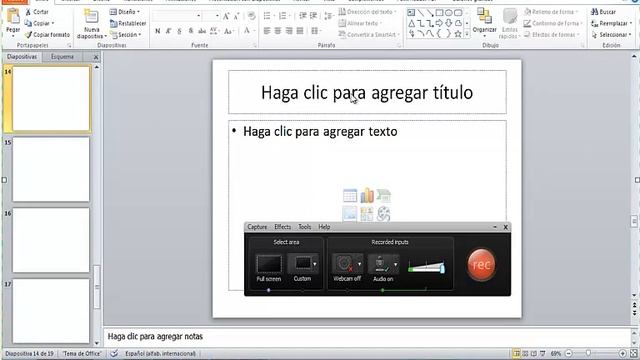Viewport: 640px width, 360px height.
Task: Toggle text shadow formatting
Action: pyautogui.click(x=191, y=31)
